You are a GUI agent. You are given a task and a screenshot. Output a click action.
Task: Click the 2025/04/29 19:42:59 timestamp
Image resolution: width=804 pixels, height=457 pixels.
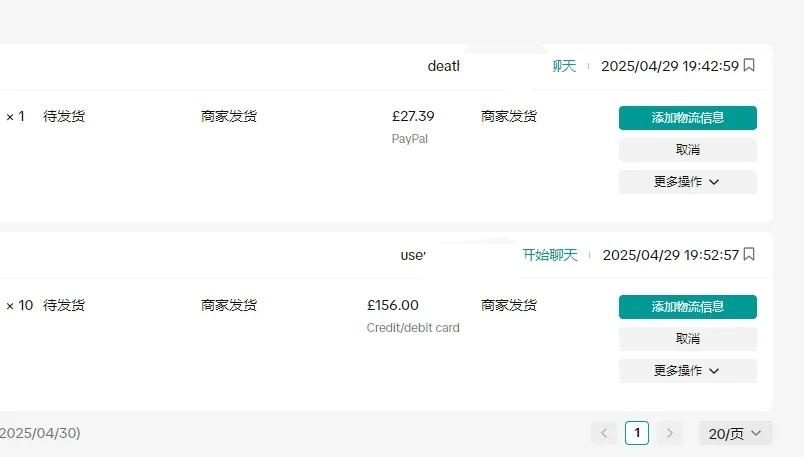670,66
